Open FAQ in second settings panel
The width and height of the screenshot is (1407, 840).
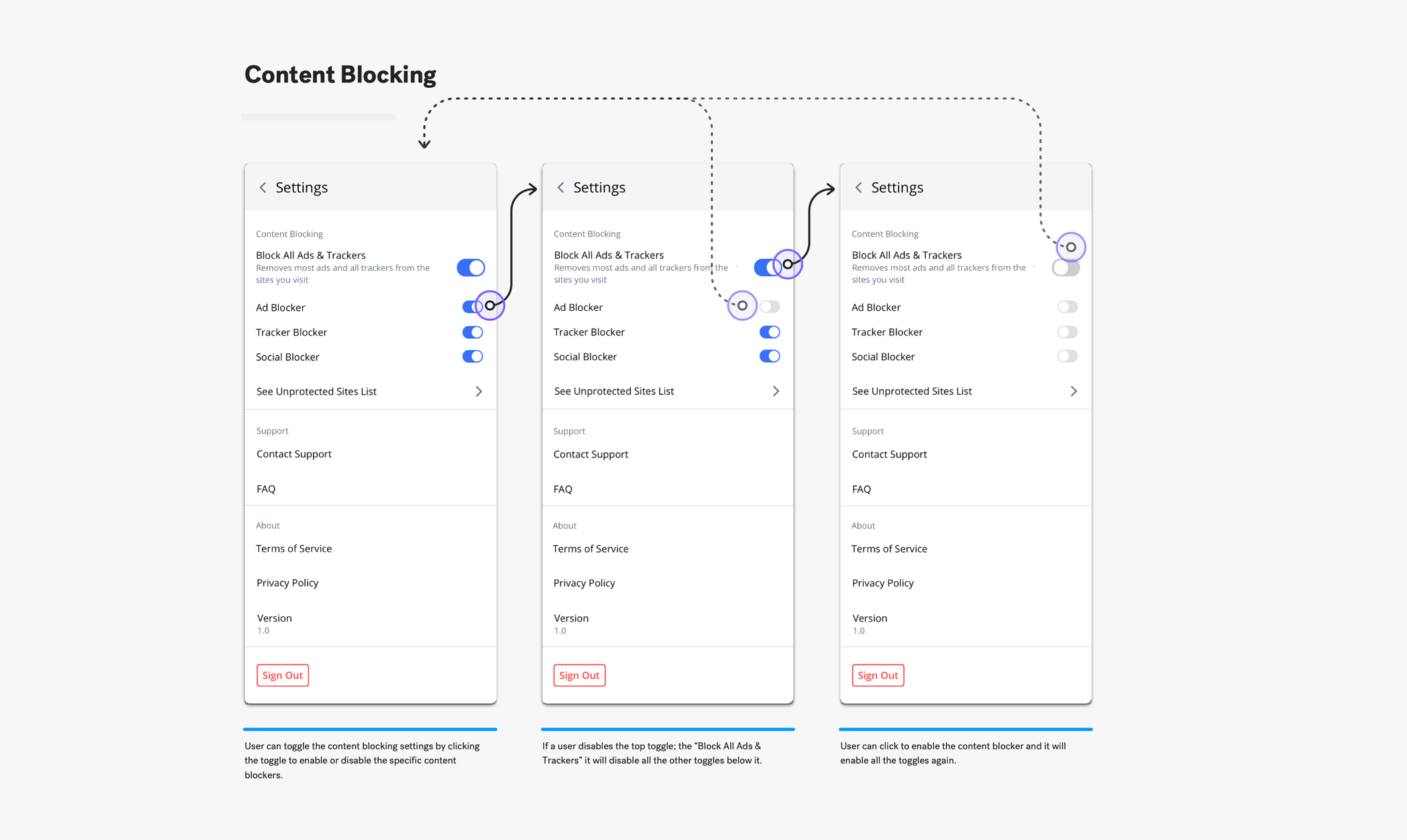pos(563,488)
